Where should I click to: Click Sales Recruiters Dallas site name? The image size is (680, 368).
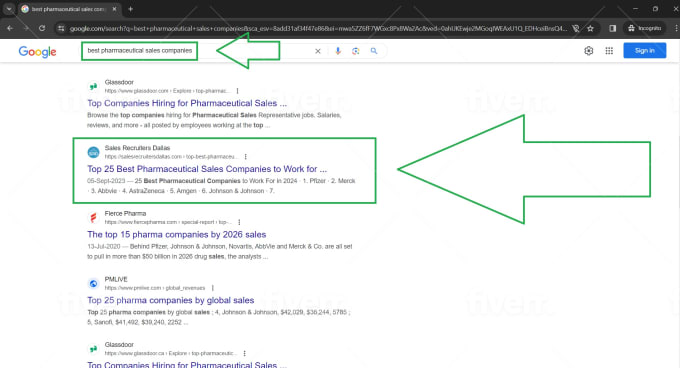coord(137,148)
